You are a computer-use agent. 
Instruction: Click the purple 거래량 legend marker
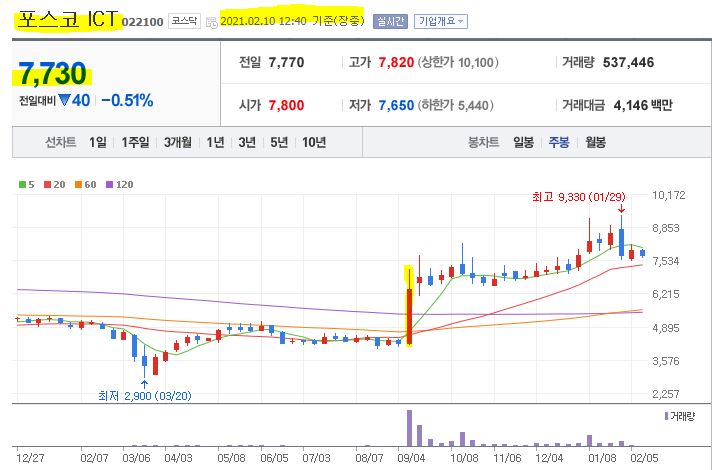666,416
